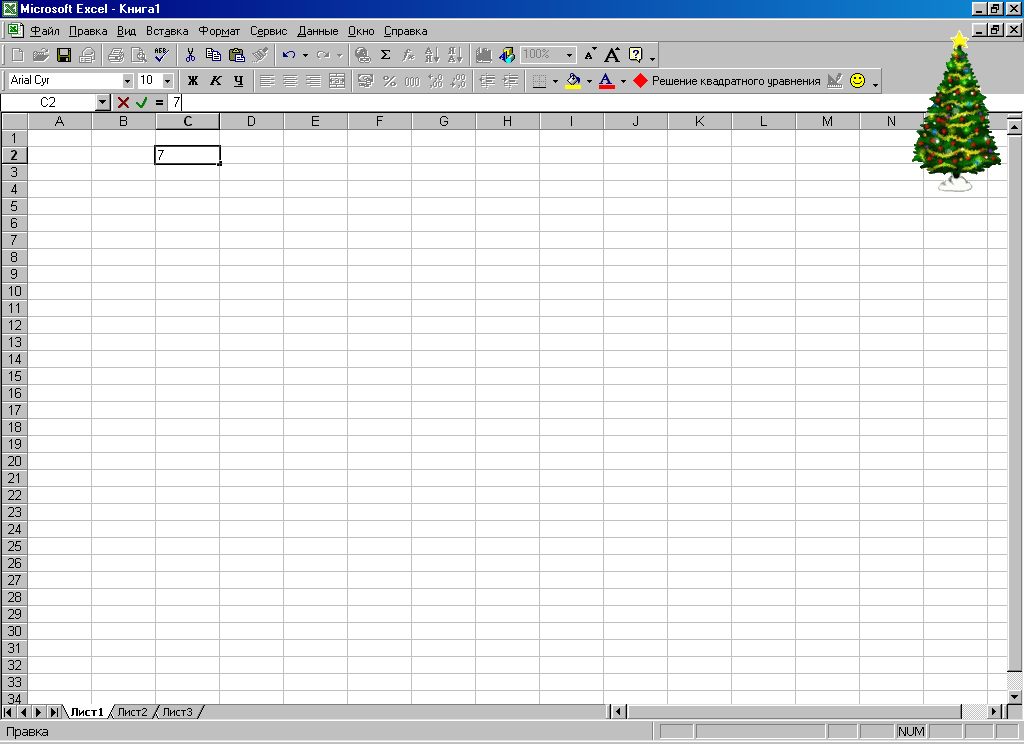Sort descending

click(x=455, y=55)
